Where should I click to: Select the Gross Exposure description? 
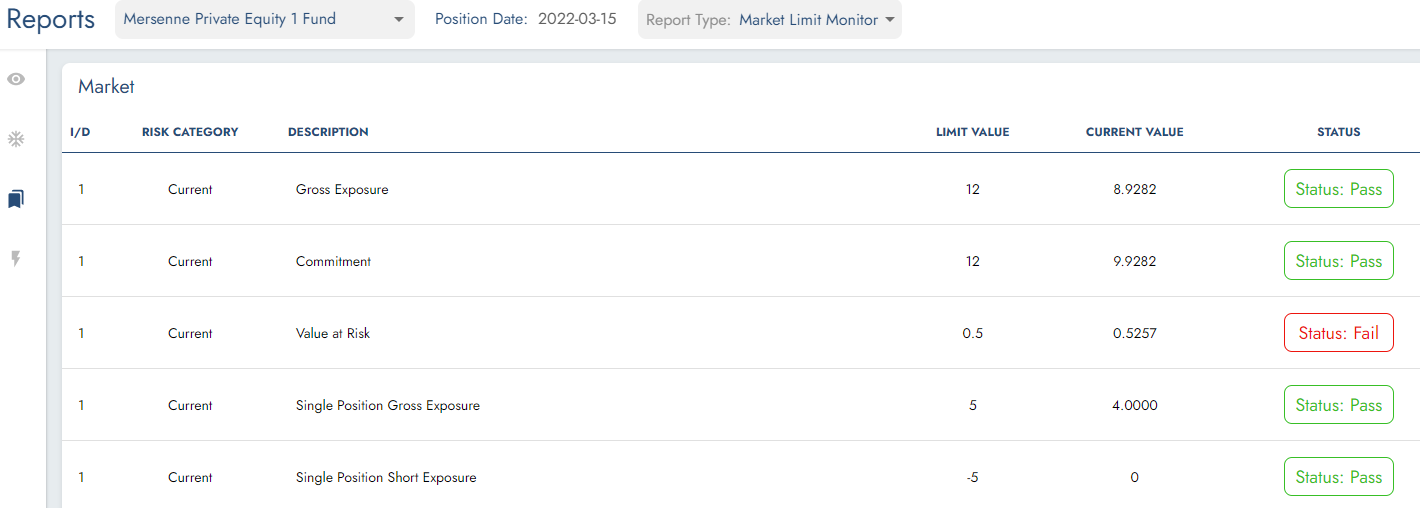pyautogui.click(x=342, y=189)
